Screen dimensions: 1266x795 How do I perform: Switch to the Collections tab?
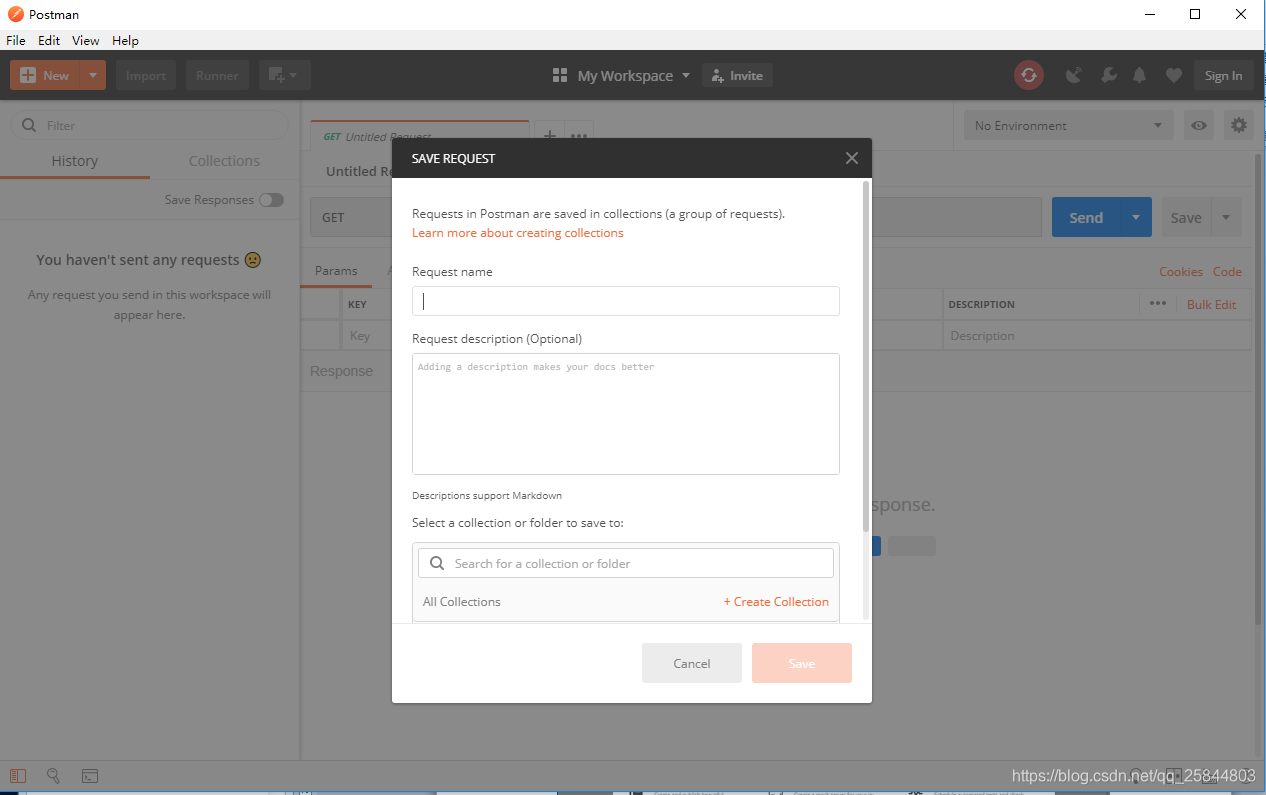coord(224,161)
